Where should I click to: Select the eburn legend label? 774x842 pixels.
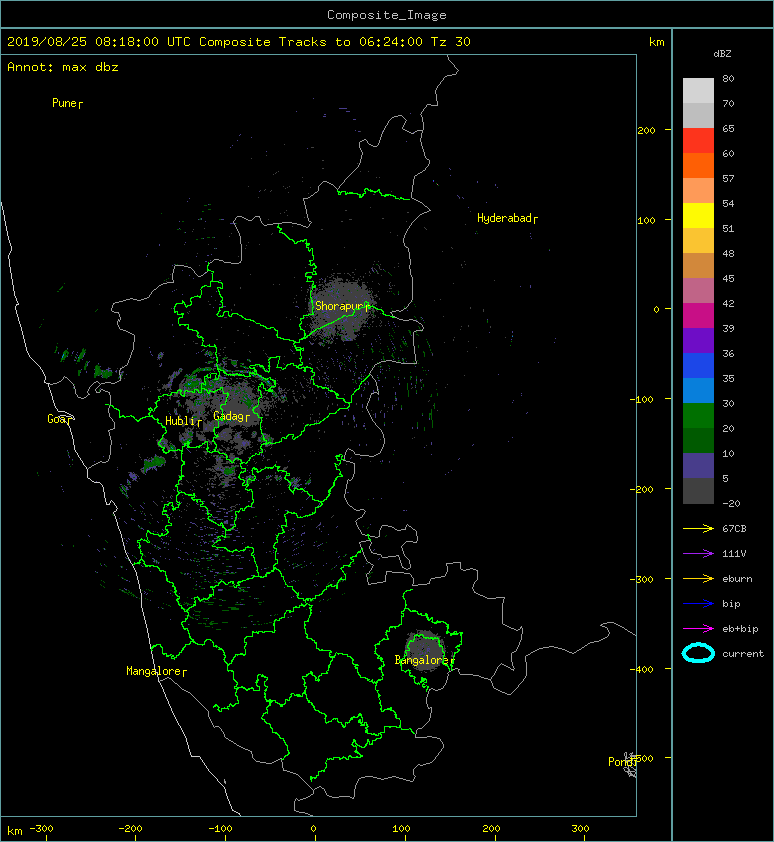737,578
